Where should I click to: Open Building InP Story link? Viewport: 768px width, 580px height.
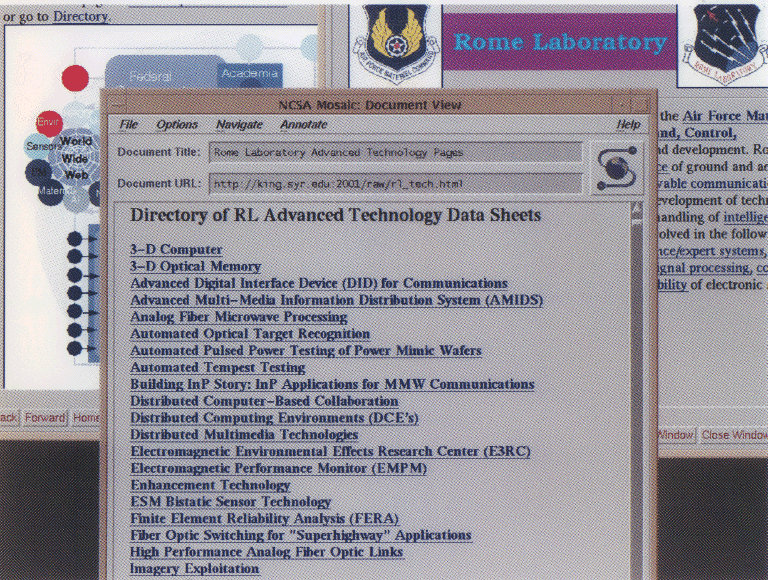tap(332, 384)
